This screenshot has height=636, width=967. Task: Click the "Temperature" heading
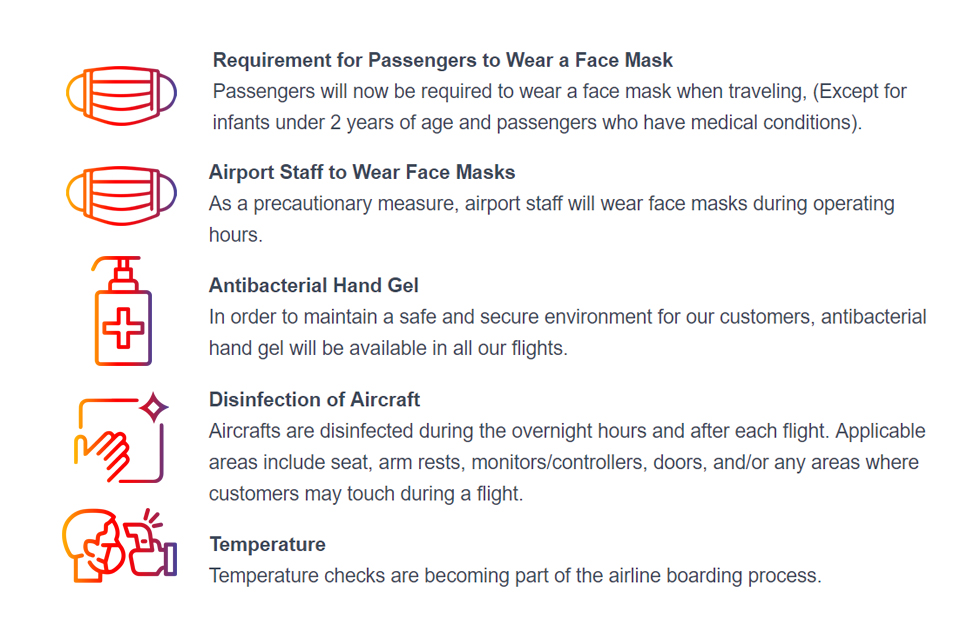point(267,544)
